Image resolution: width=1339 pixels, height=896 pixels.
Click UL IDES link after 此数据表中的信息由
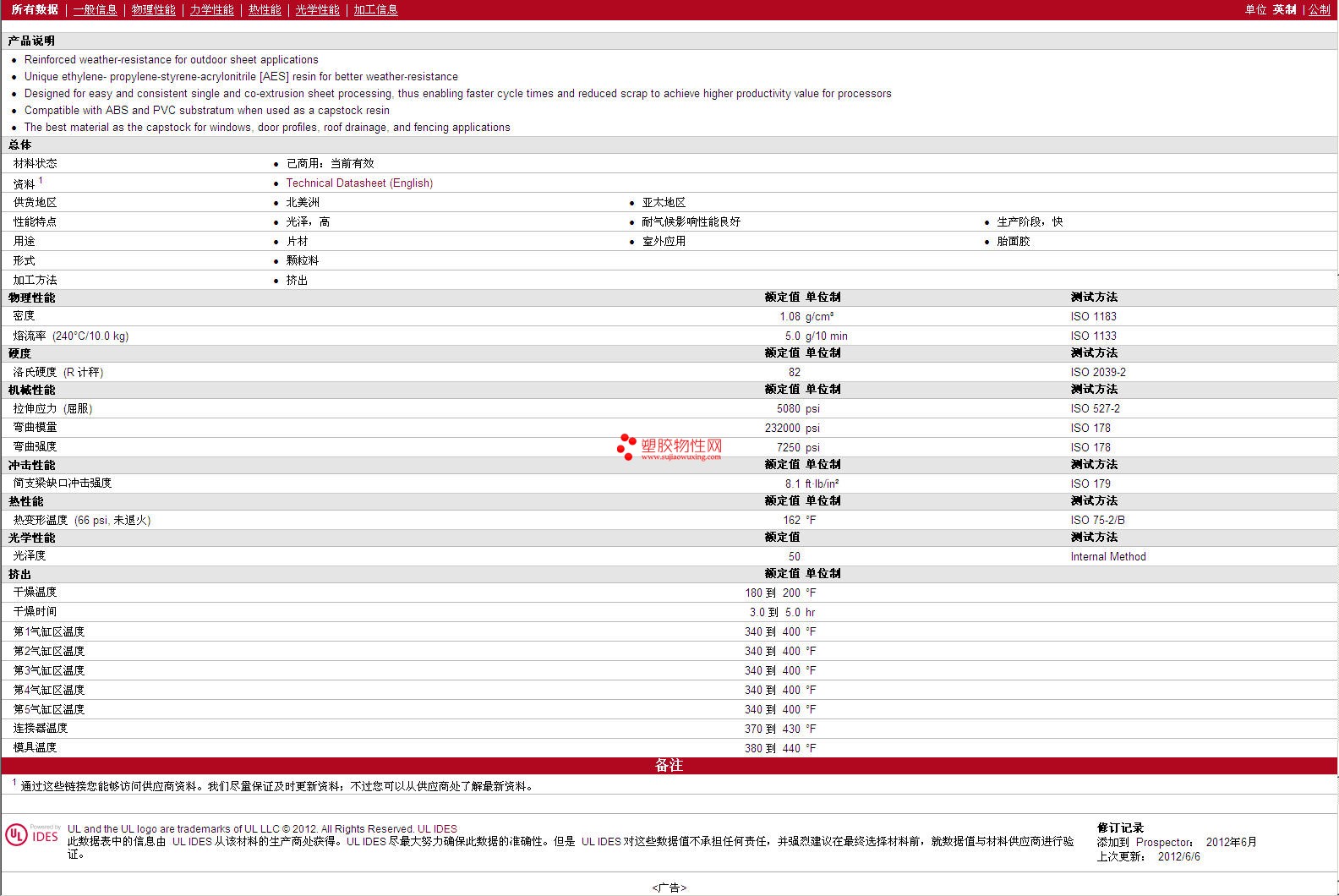[192, 841]
